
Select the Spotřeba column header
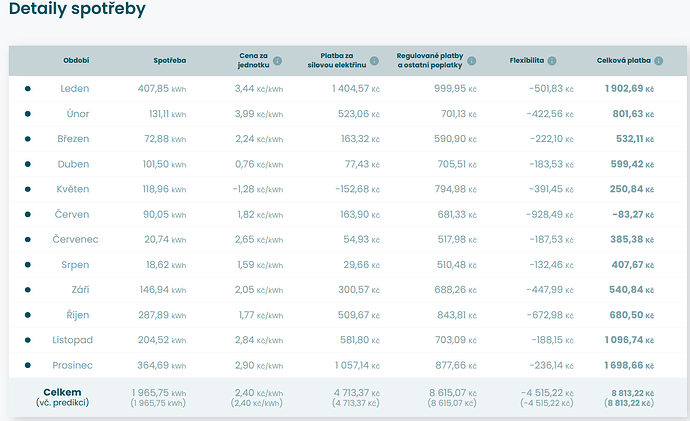pyautogui.click(x=168, y=61)
